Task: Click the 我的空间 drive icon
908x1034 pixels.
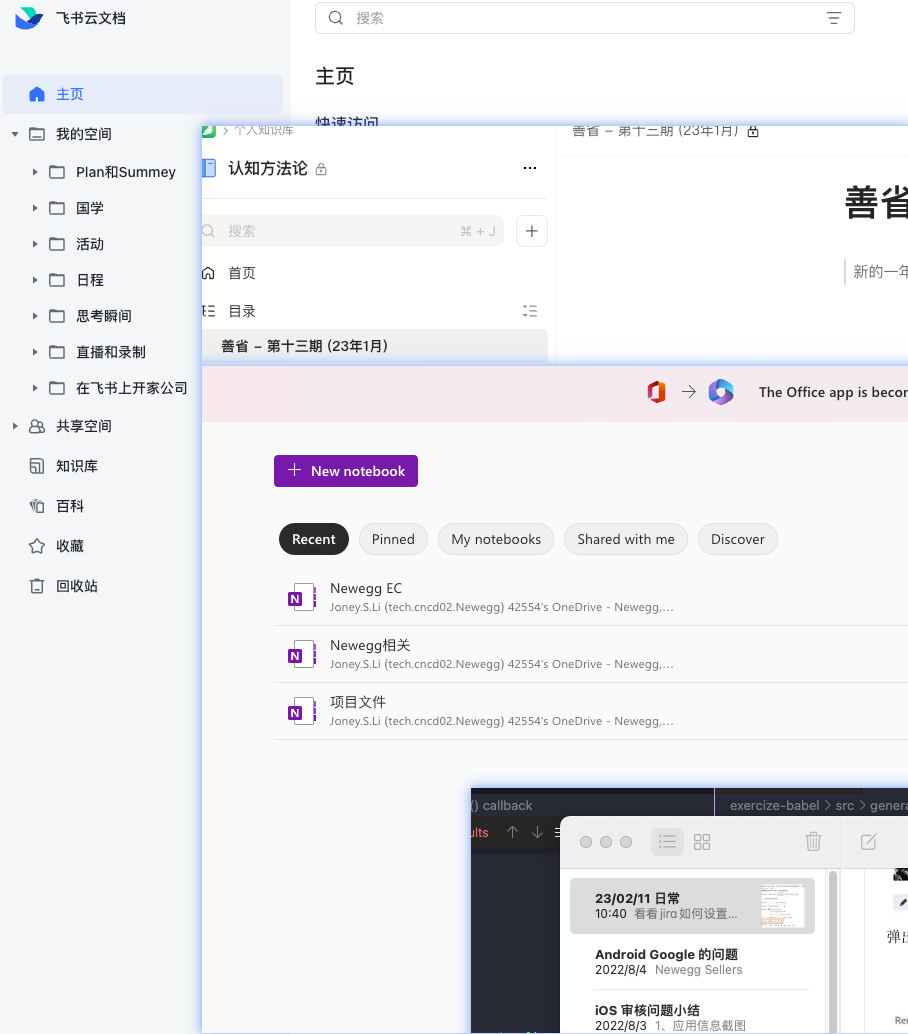Action: pyautogui.click(x=37, y=135)
